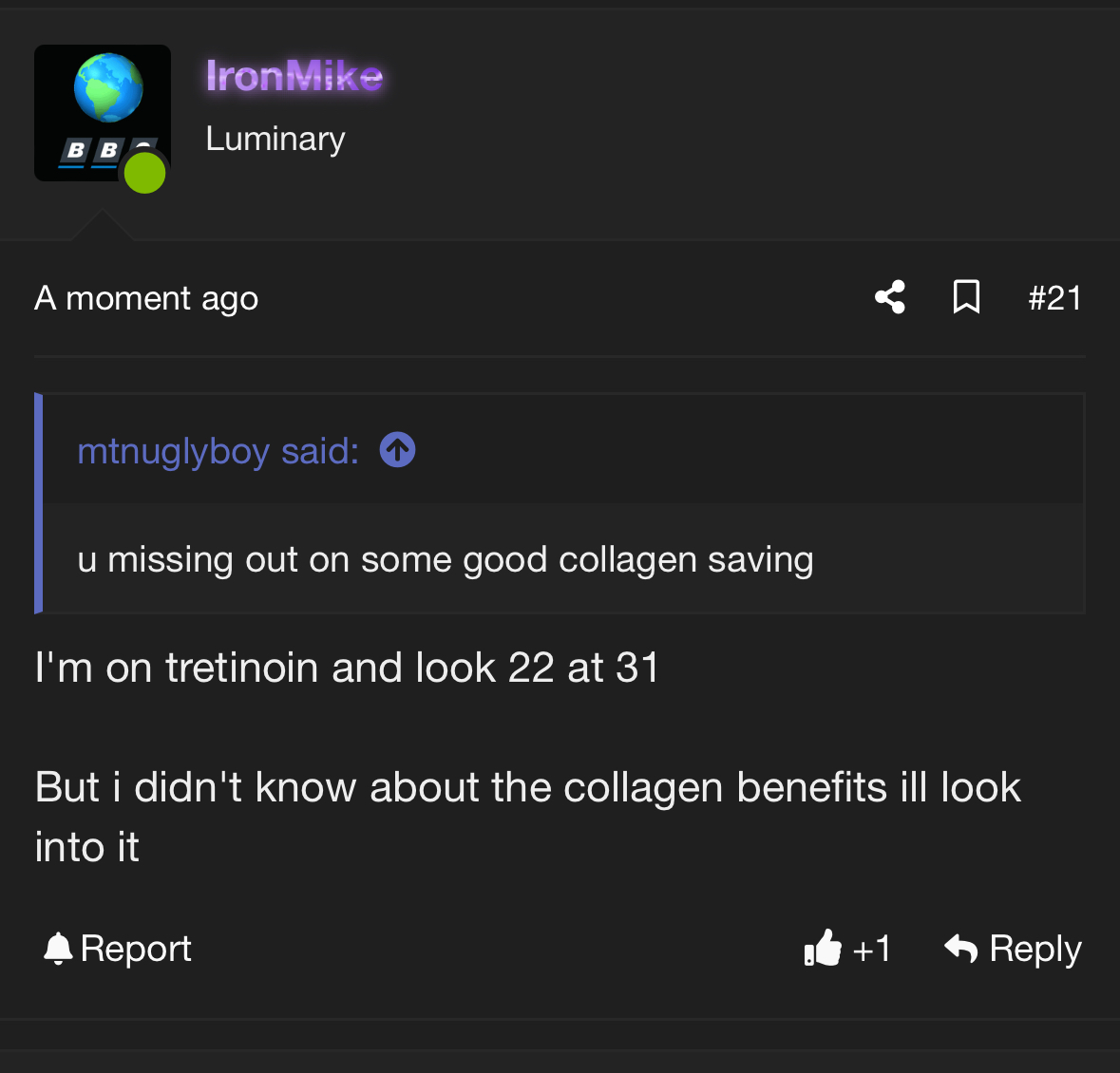Click the Report bell icon
This screenshot has width=1120, height=1073.
58,948
